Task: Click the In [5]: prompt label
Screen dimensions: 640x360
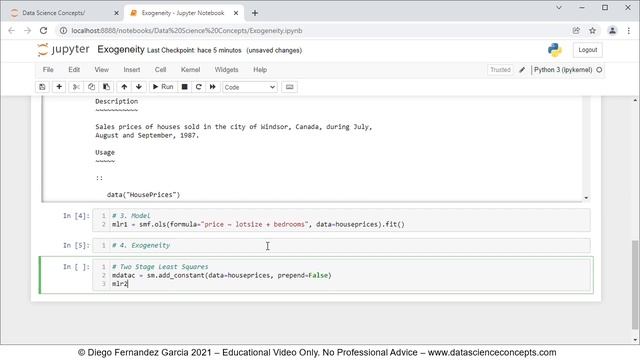Action: click(x=76, y=245)
